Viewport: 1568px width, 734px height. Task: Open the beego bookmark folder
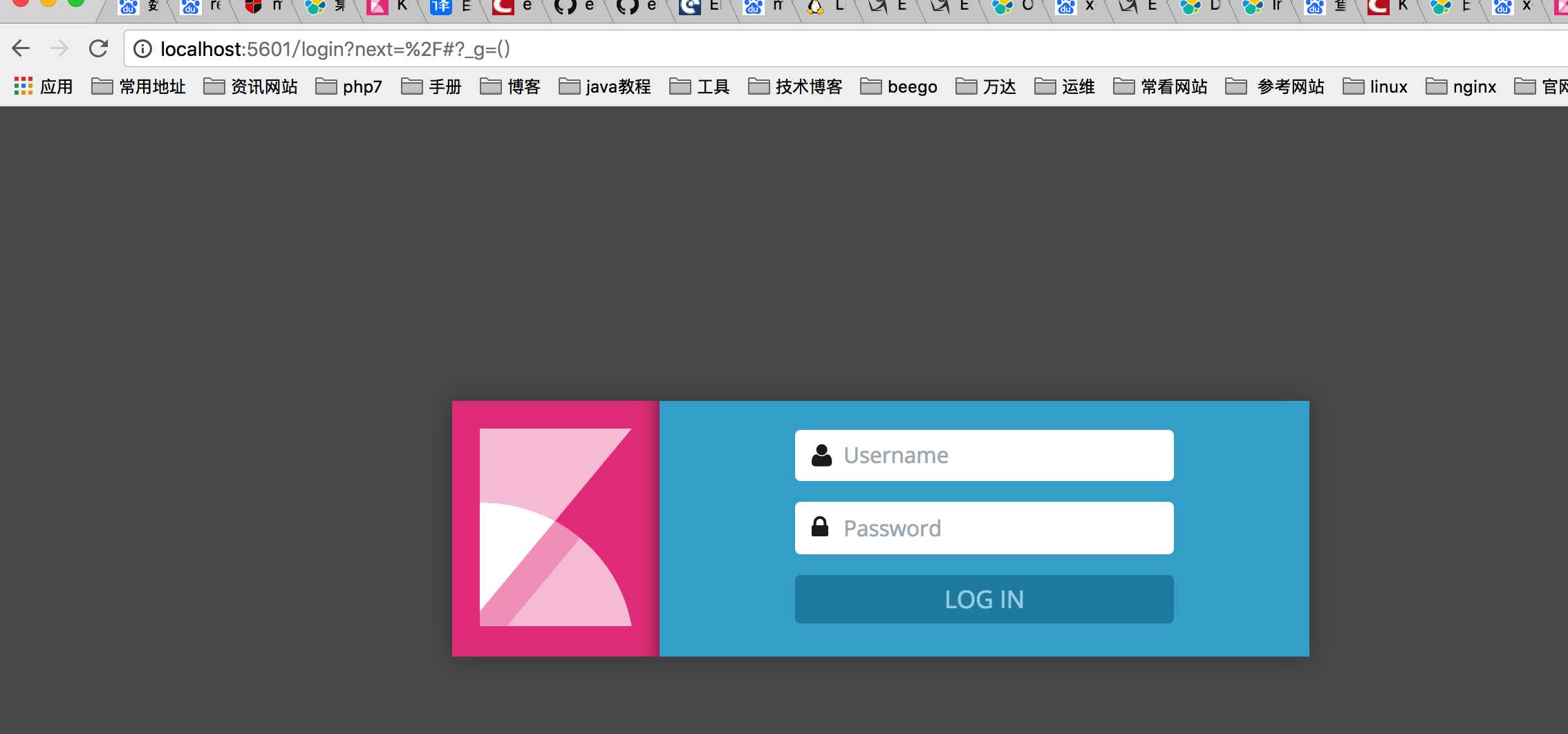(899, 86)
